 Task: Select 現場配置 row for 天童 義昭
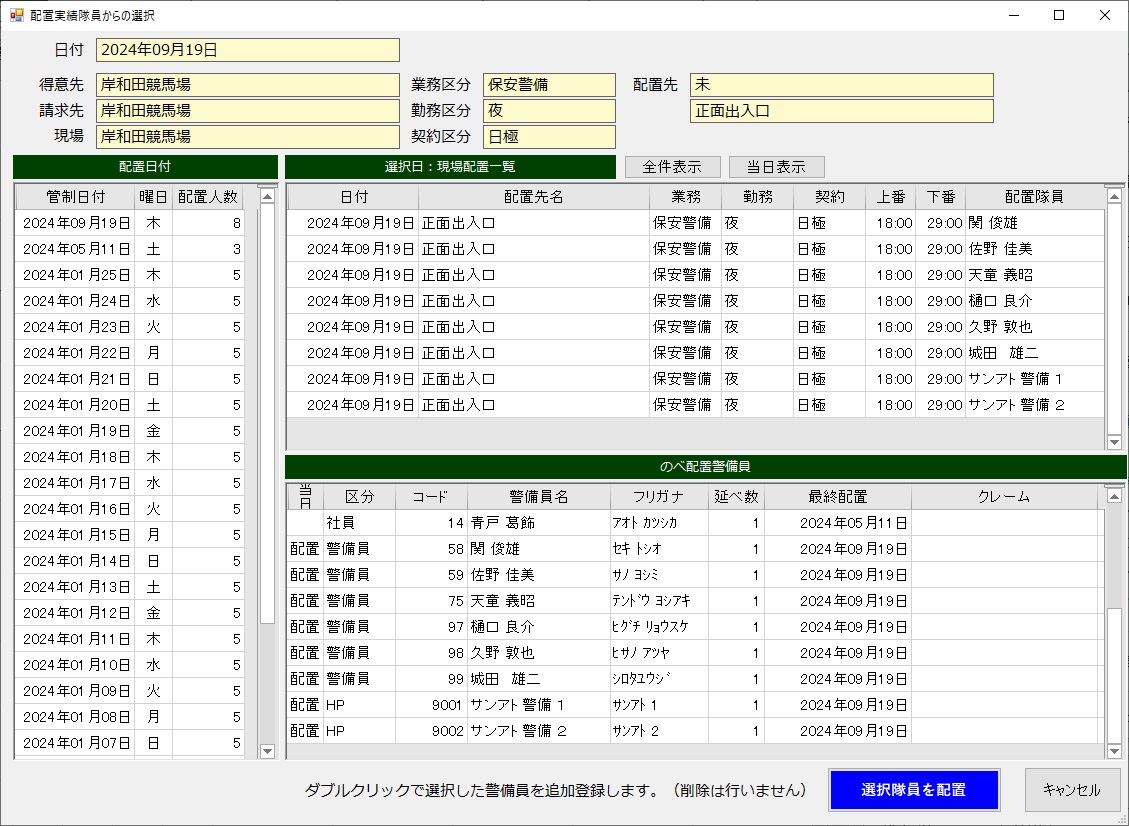[x=696, y=275]
